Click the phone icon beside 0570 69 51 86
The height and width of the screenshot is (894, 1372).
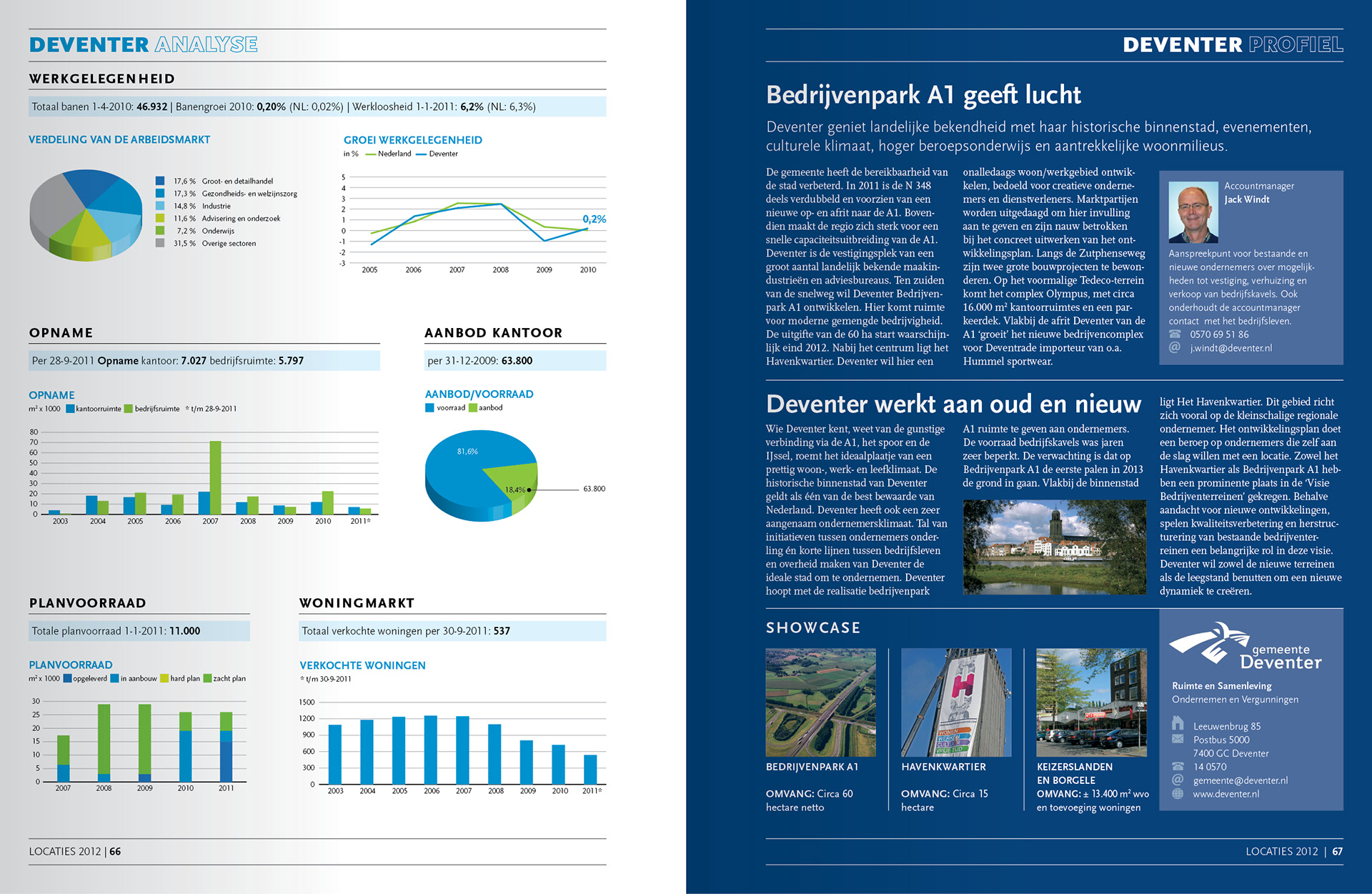click(x=1175, y=334)
